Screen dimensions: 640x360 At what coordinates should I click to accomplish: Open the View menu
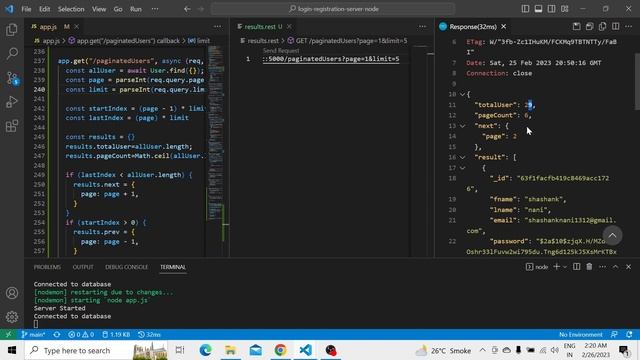click(99, 9)
